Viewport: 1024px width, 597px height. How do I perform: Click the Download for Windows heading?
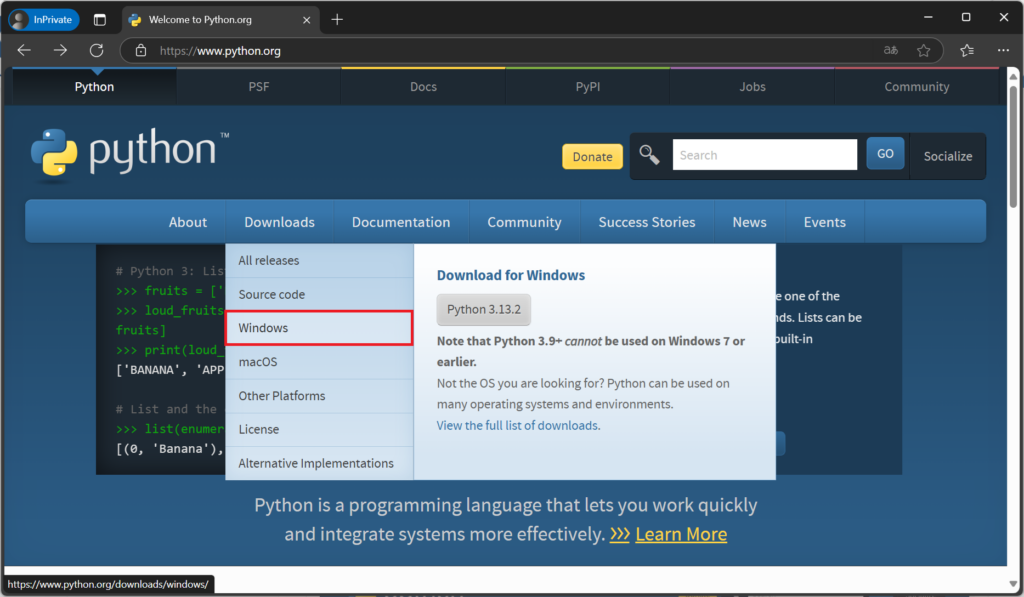coord(511,275)
